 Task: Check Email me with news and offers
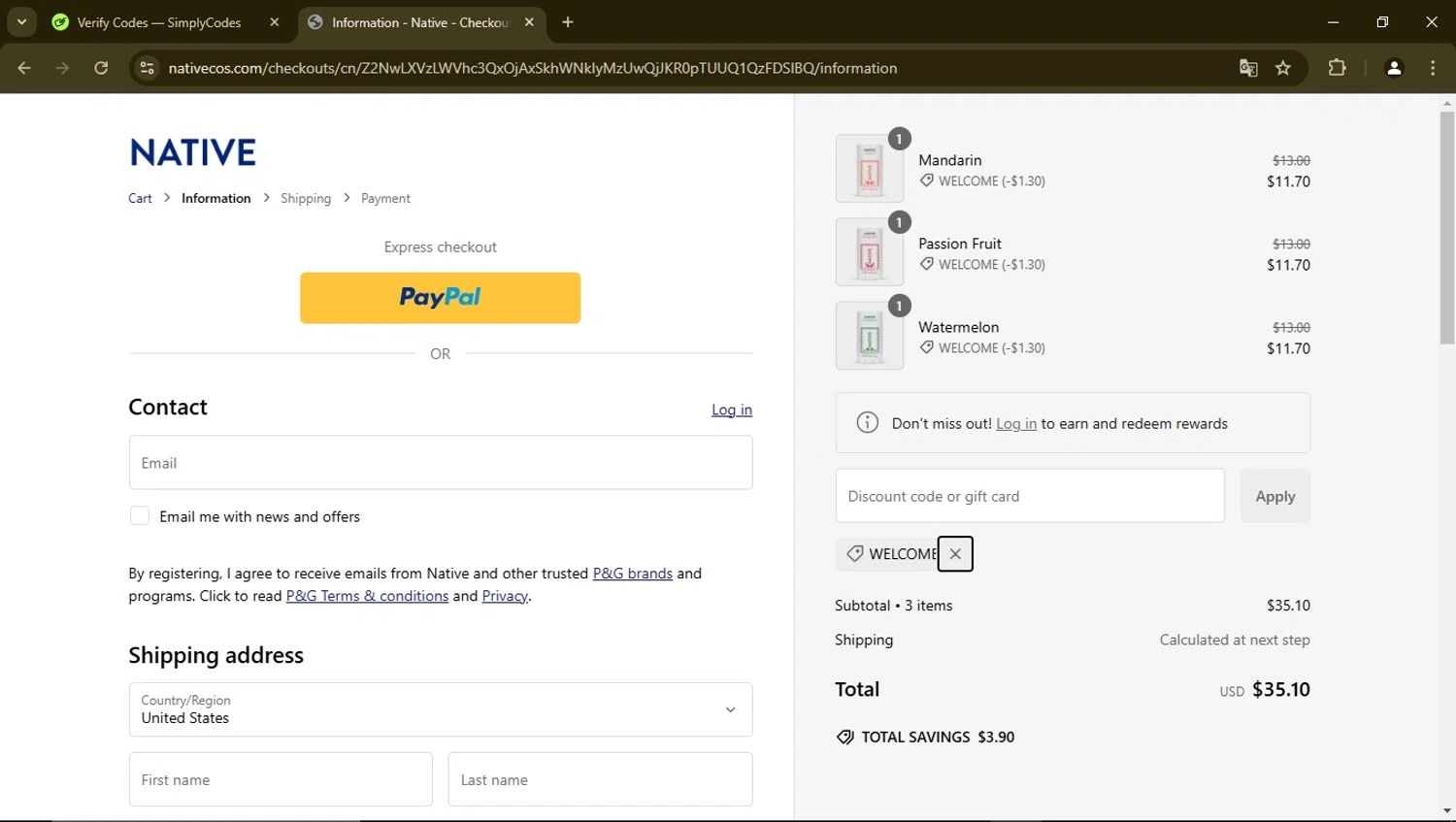(140, 516)
